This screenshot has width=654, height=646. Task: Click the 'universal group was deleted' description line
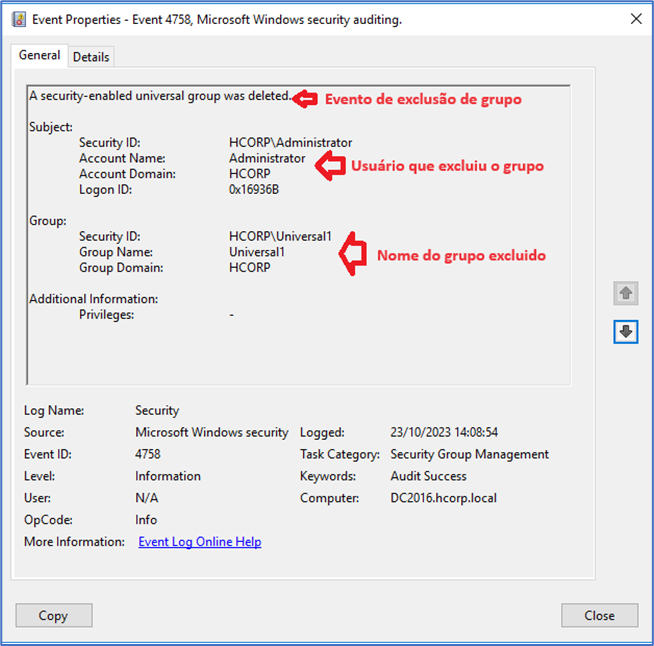point(160,96)
